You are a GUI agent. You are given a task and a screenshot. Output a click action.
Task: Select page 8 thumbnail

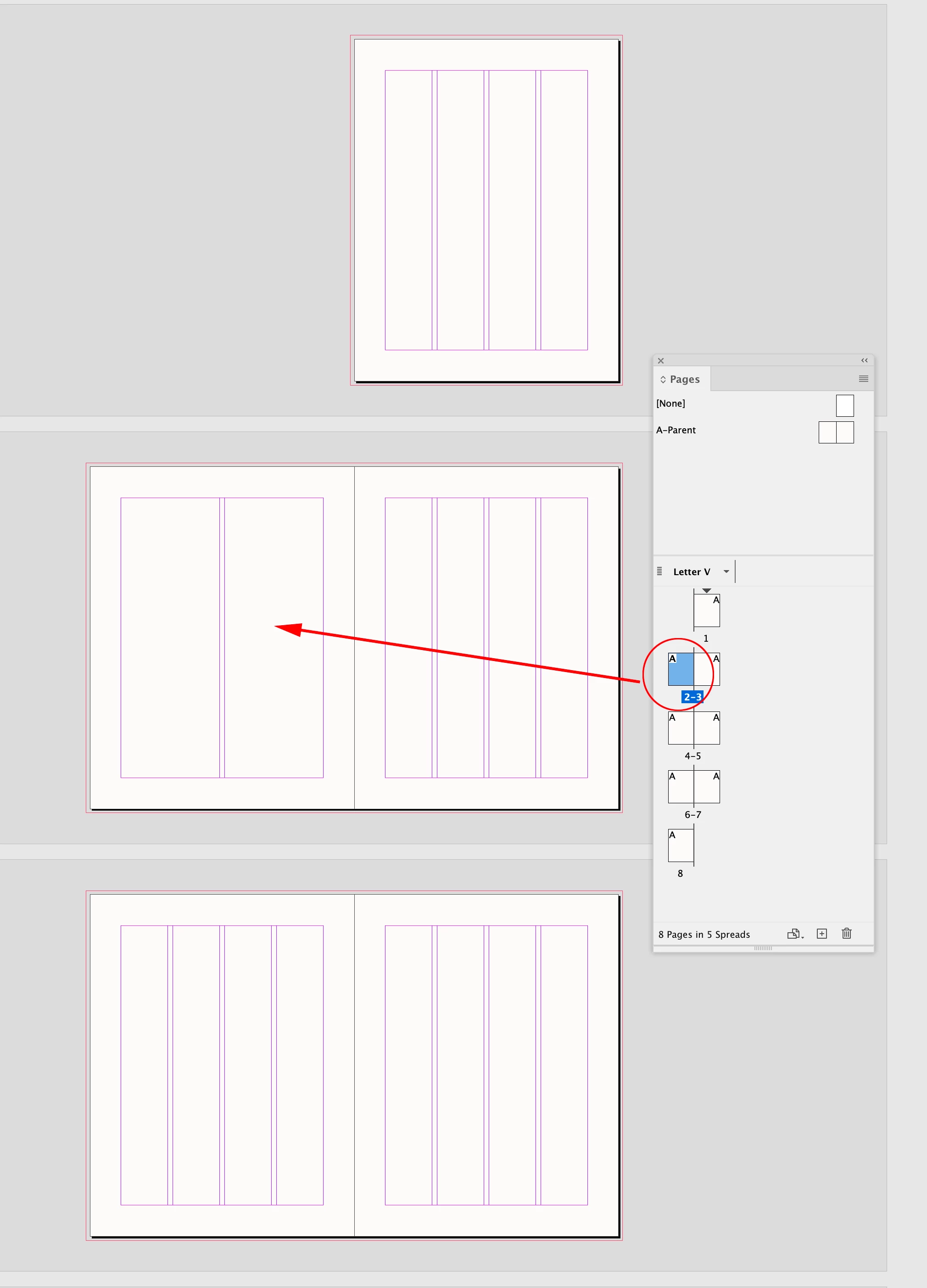(x=681, y=845)
